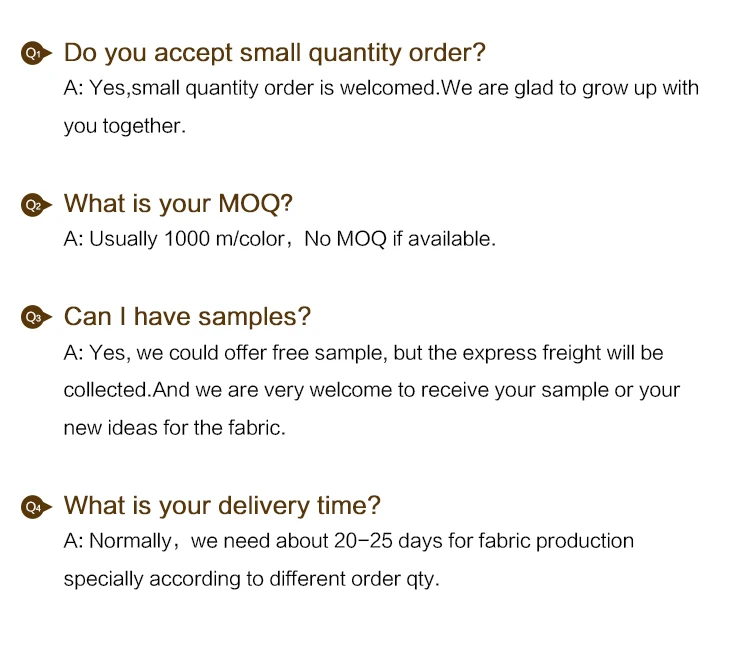Click the Q1 brown bullet icon

tap(36, 53)
